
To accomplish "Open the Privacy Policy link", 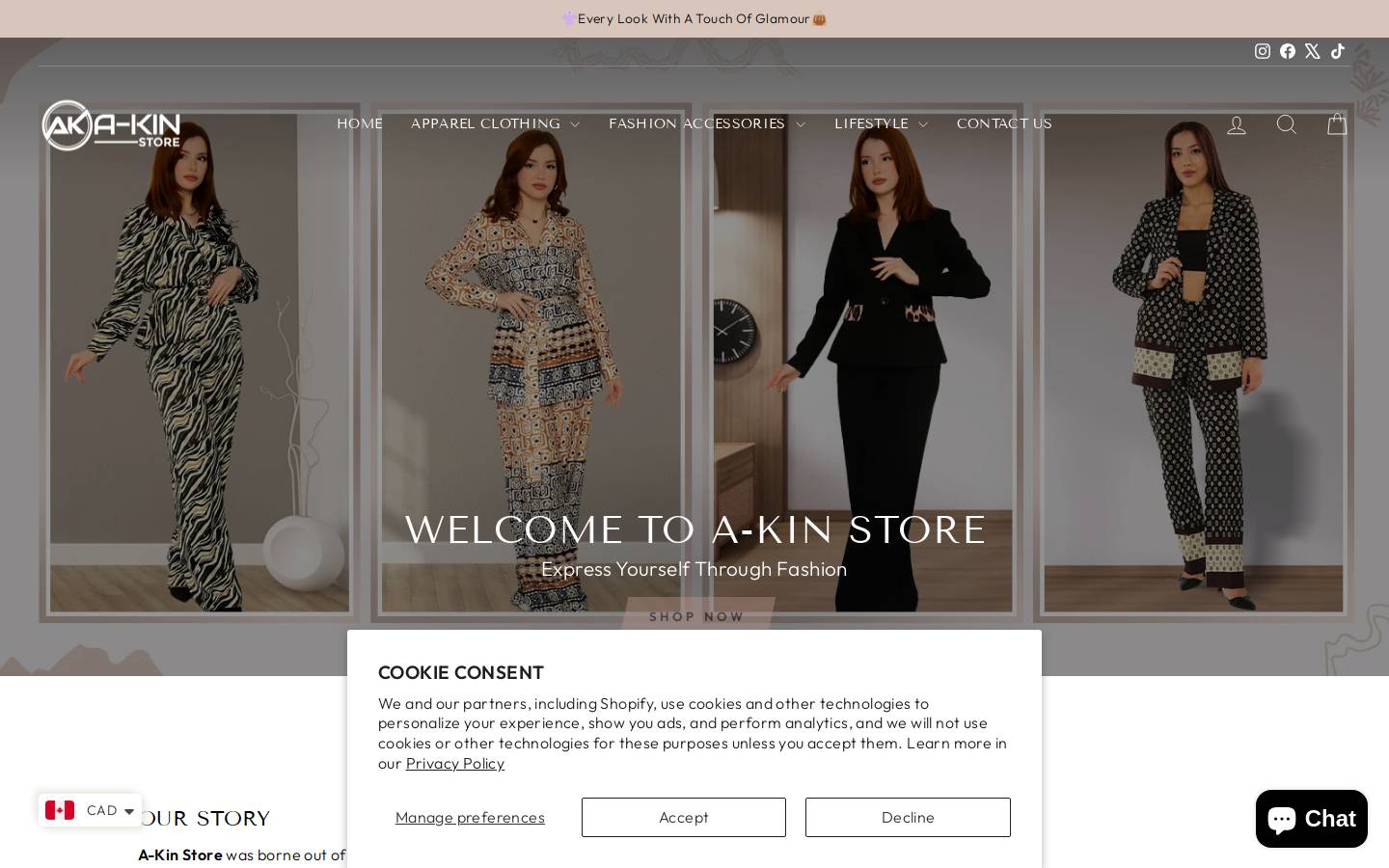I will coord(455,763).
